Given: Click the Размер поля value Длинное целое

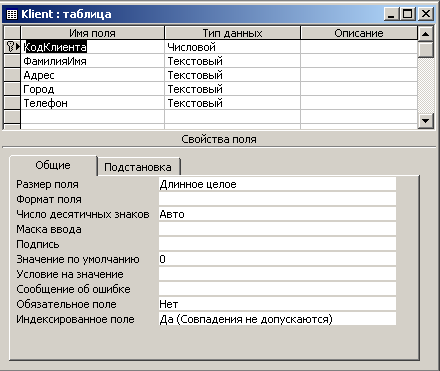Looking at the screenshot, I should click(x=277, y=184).
